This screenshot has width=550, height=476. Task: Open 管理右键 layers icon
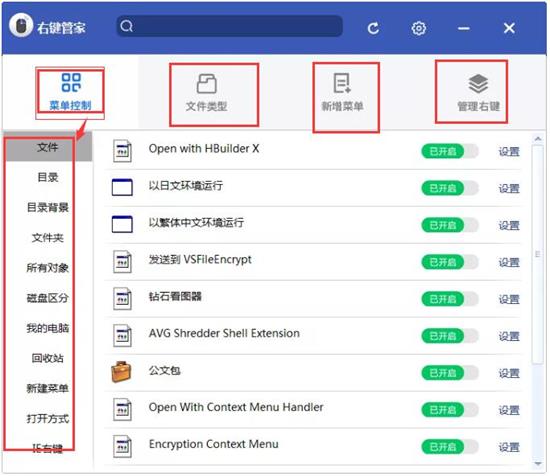pos(478,83)
